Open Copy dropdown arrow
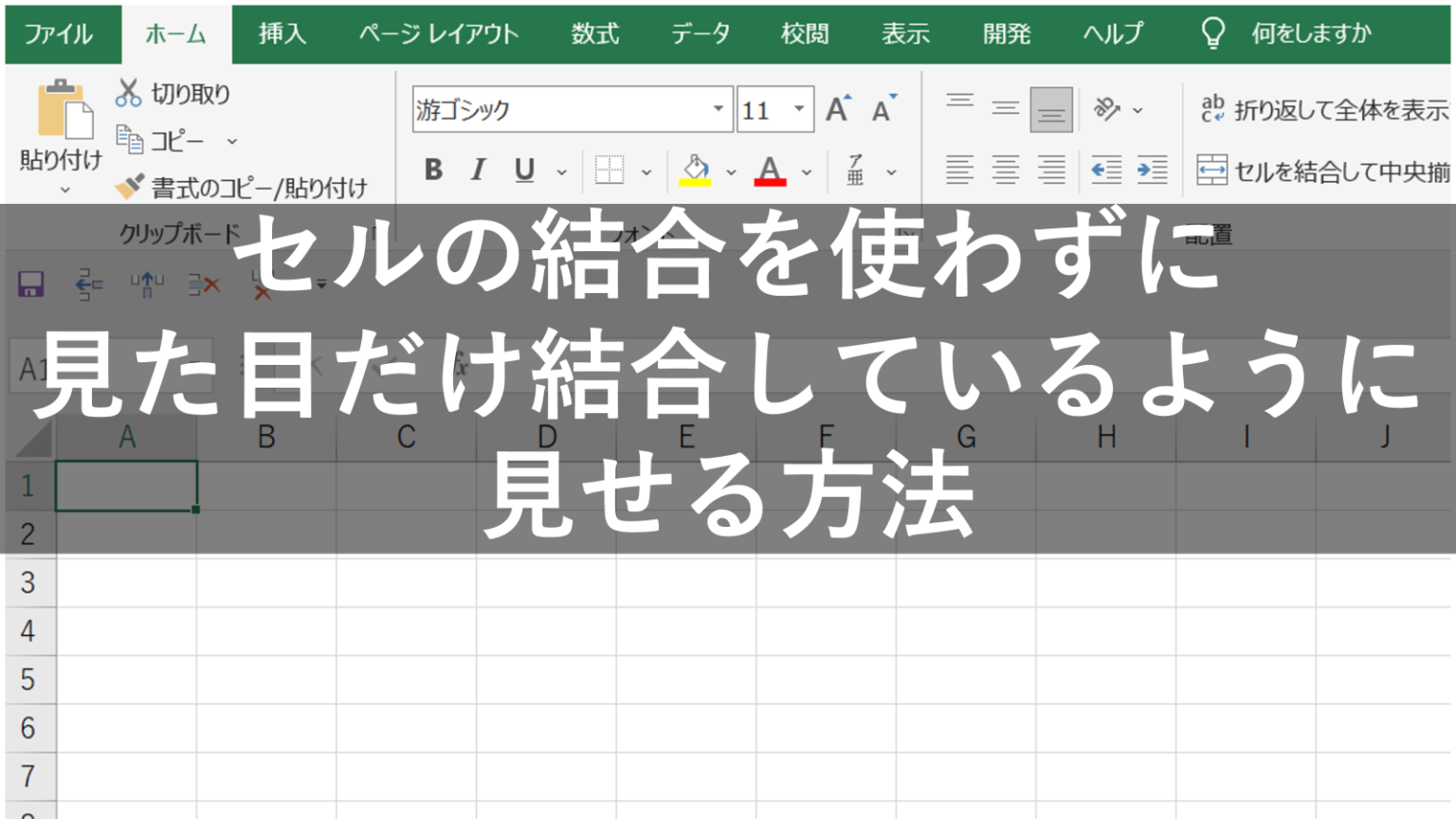 click(231, 141)
